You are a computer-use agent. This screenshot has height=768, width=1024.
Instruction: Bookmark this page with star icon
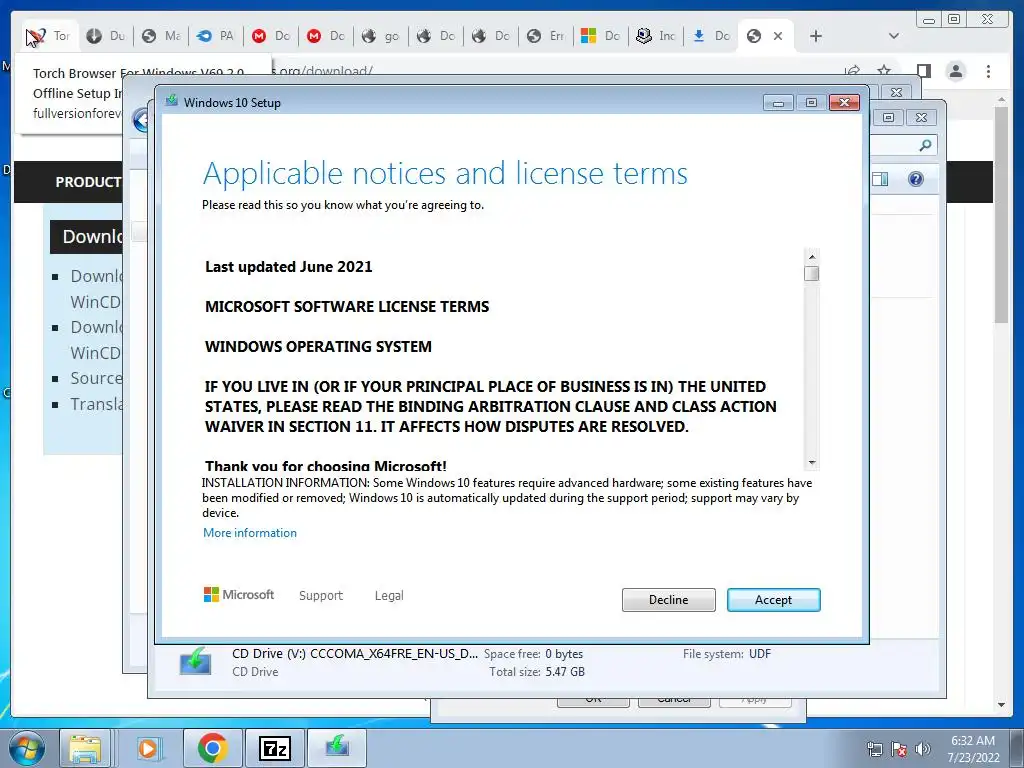(884, 71)
